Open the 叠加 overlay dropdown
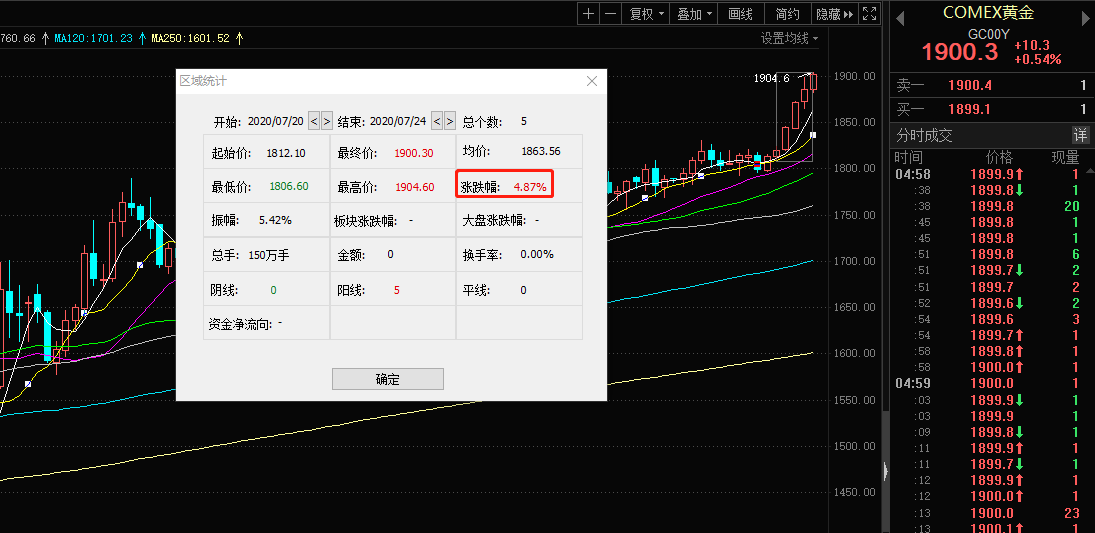The height and width of the screenshot is (533, 1095). pos(694,13)
